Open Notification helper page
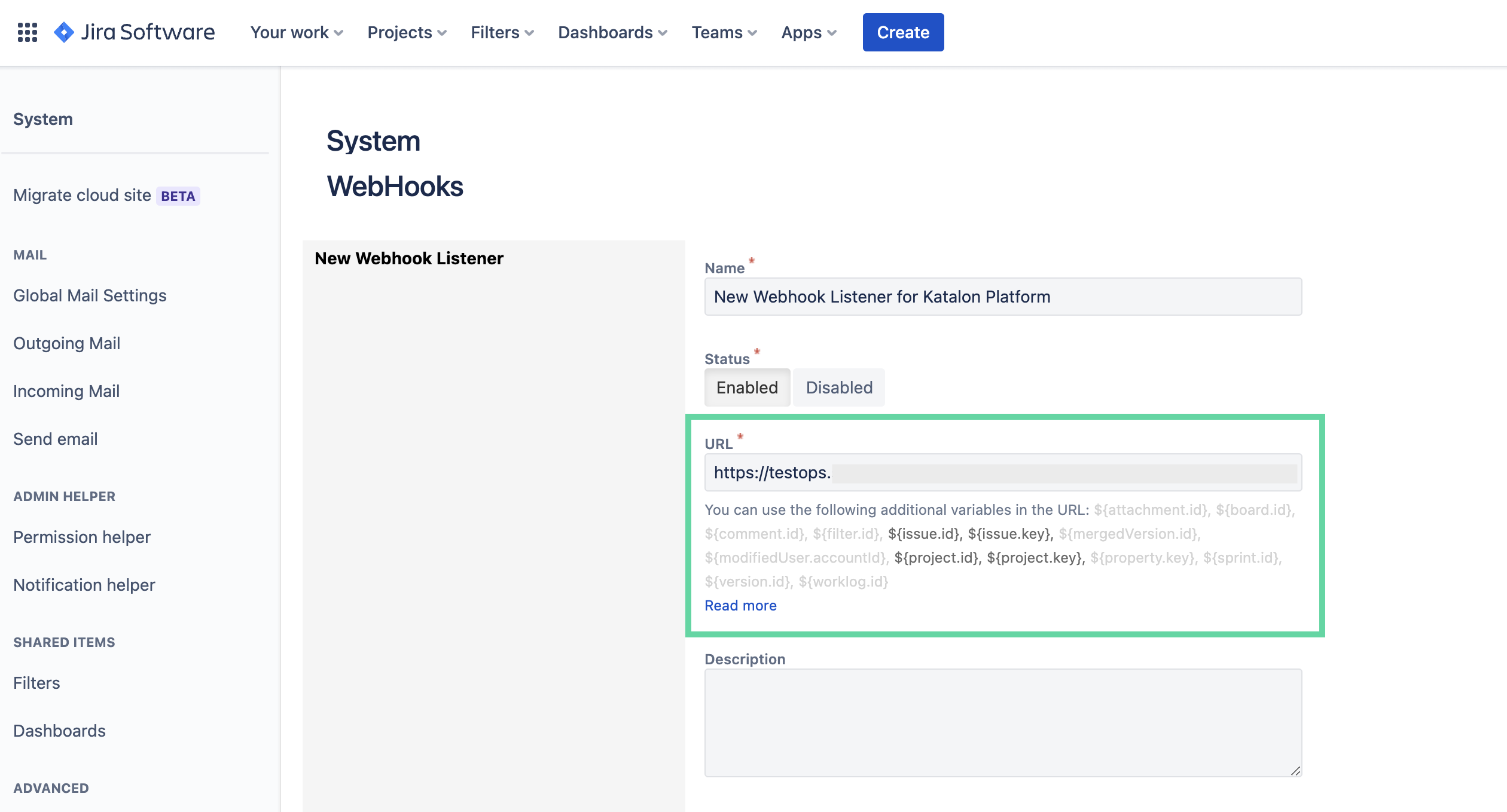This screenshot has height=812, width=1507. click(x=85, y=584)
